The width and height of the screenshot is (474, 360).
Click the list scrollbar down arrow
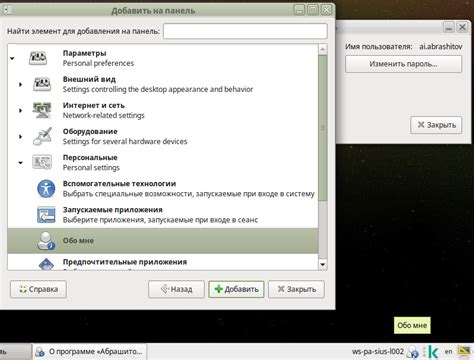pos(322,264)
